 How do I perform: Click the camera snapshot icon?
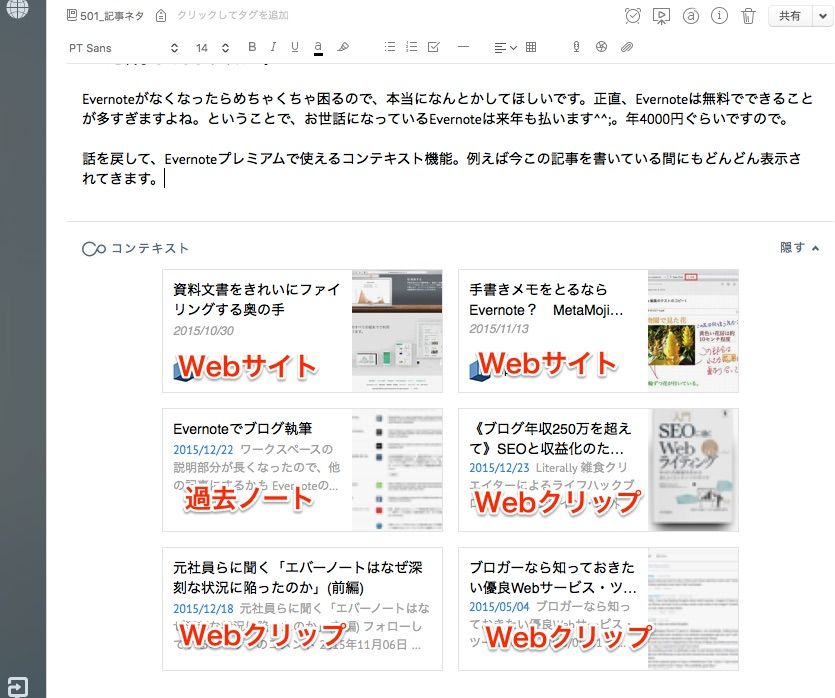click(x=601, y=47)
